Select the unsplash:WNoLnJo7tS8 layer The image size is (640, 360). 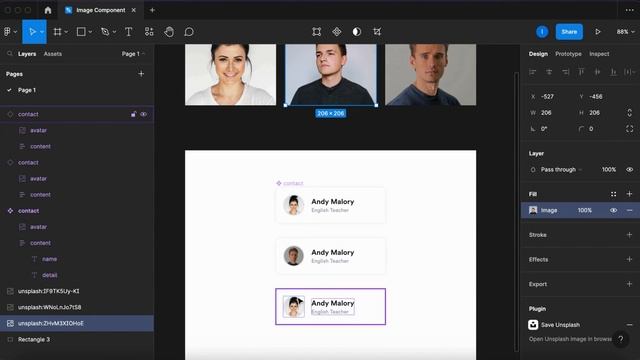tap(77, 307)
